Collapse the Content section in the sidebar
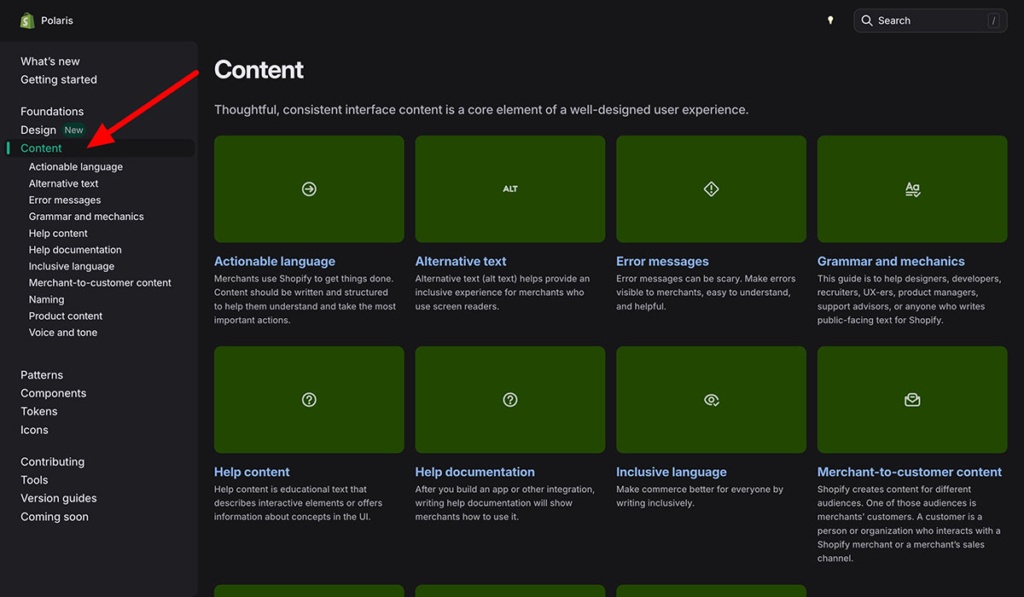The image size is (1024, 597). point(41,147)
